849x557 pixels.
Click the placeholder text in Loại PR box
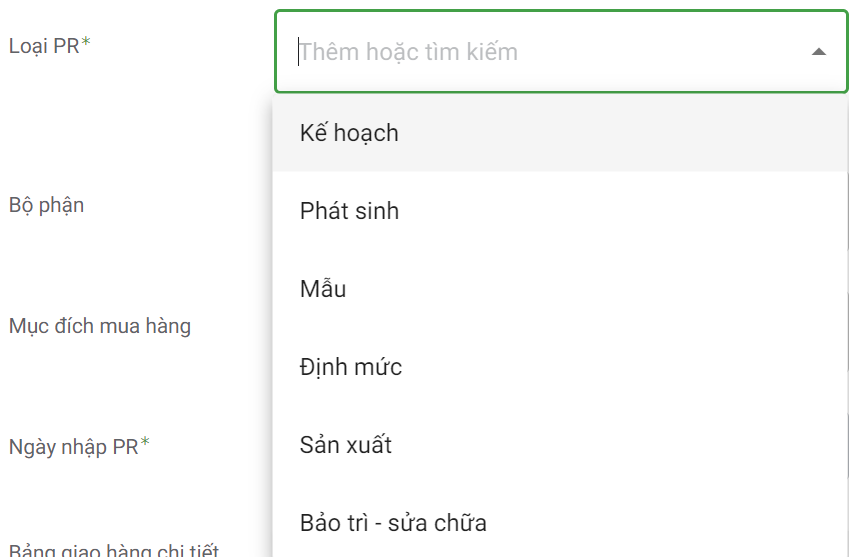click(409, 52)
